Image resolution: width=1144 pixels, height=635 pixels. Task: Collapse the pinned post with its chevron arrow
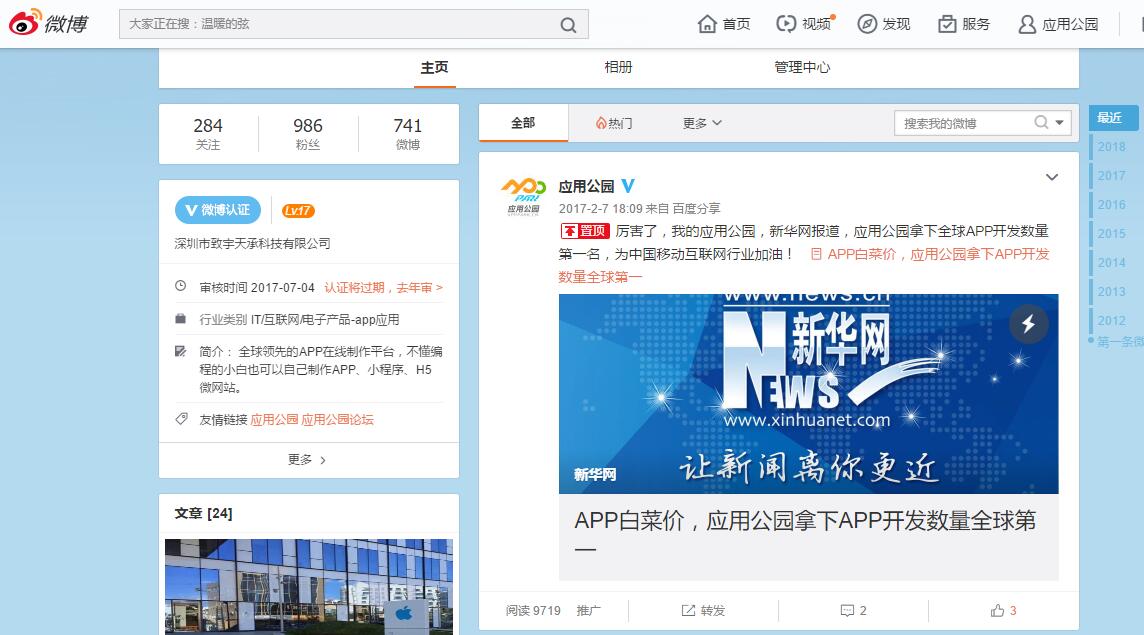tap(1051, 176)
